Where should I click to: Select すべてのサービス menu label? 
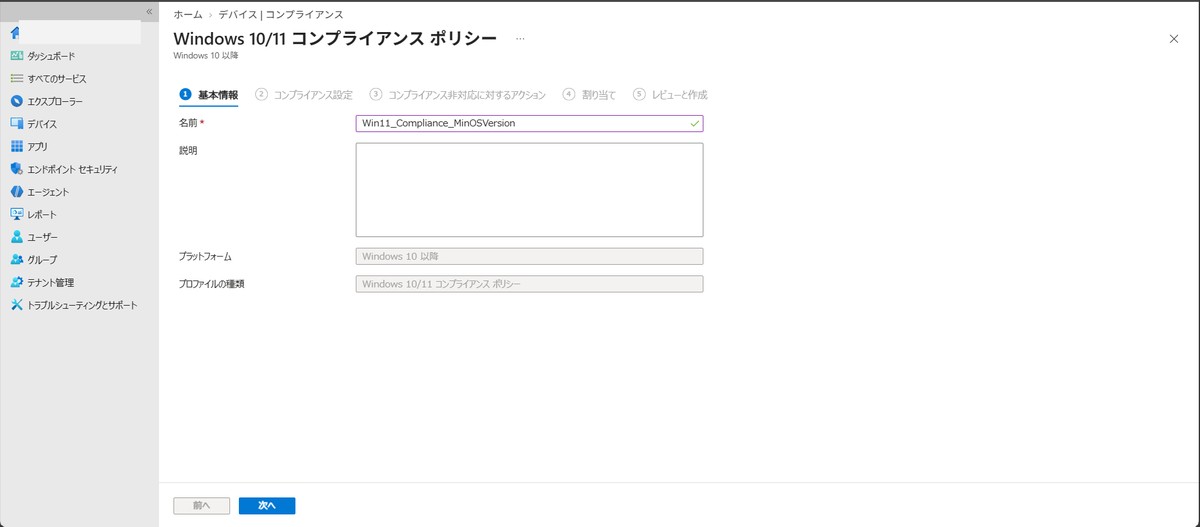57,78
